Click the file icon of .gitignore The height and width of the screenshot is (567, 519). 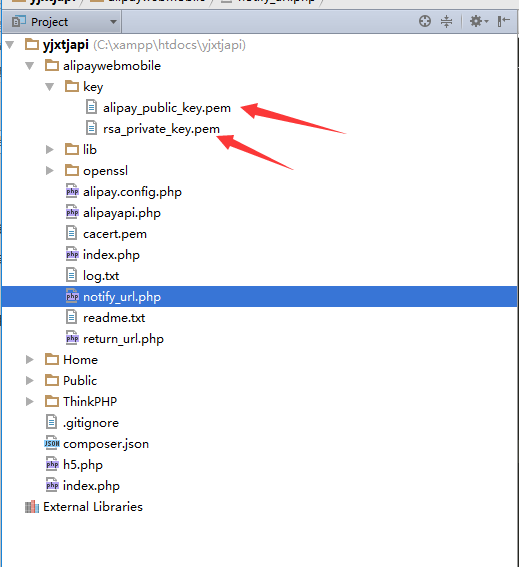coord(52,422)
